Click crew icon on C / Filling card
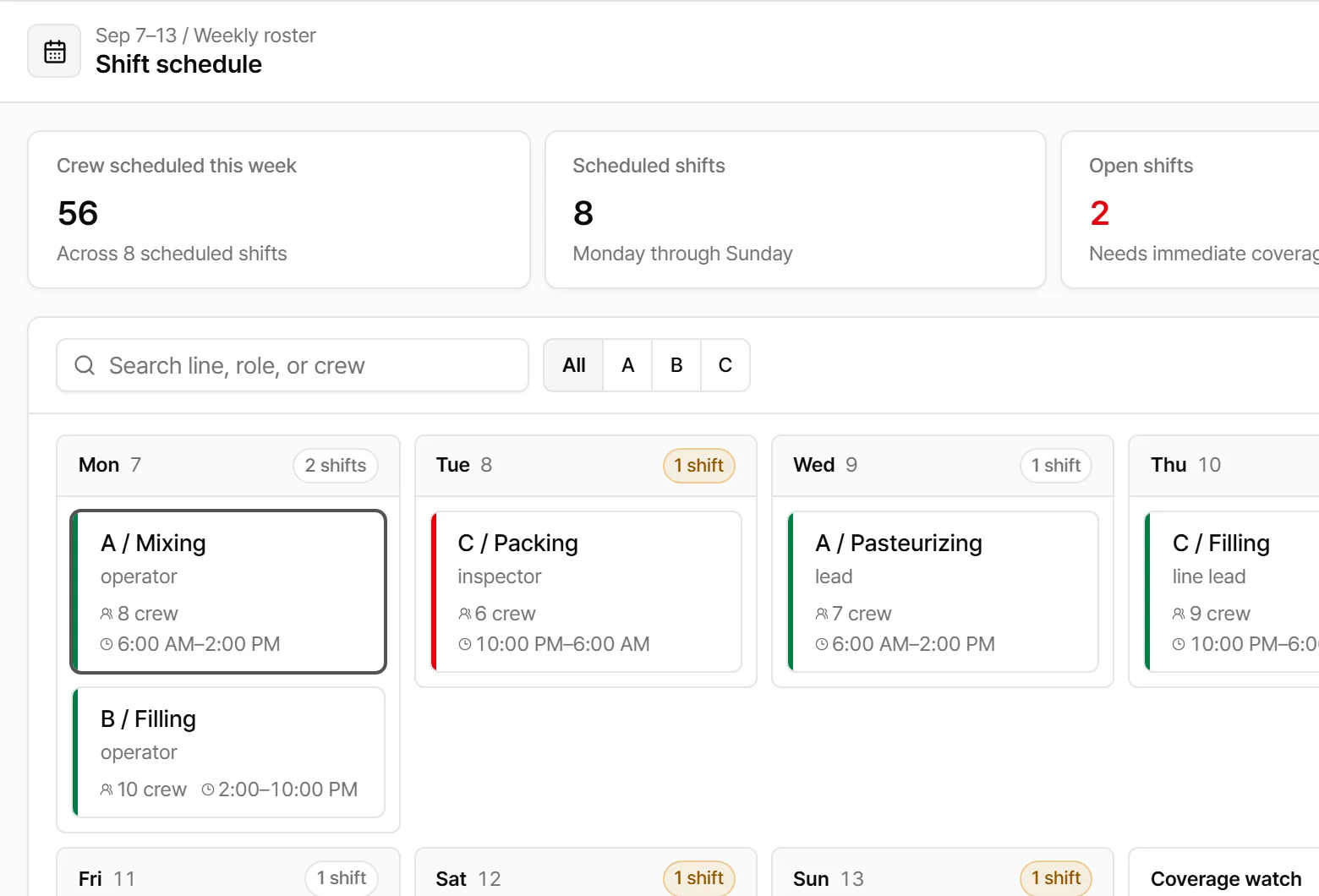This screenshot has height=896, width=1319. click(x=1179, y=614)
